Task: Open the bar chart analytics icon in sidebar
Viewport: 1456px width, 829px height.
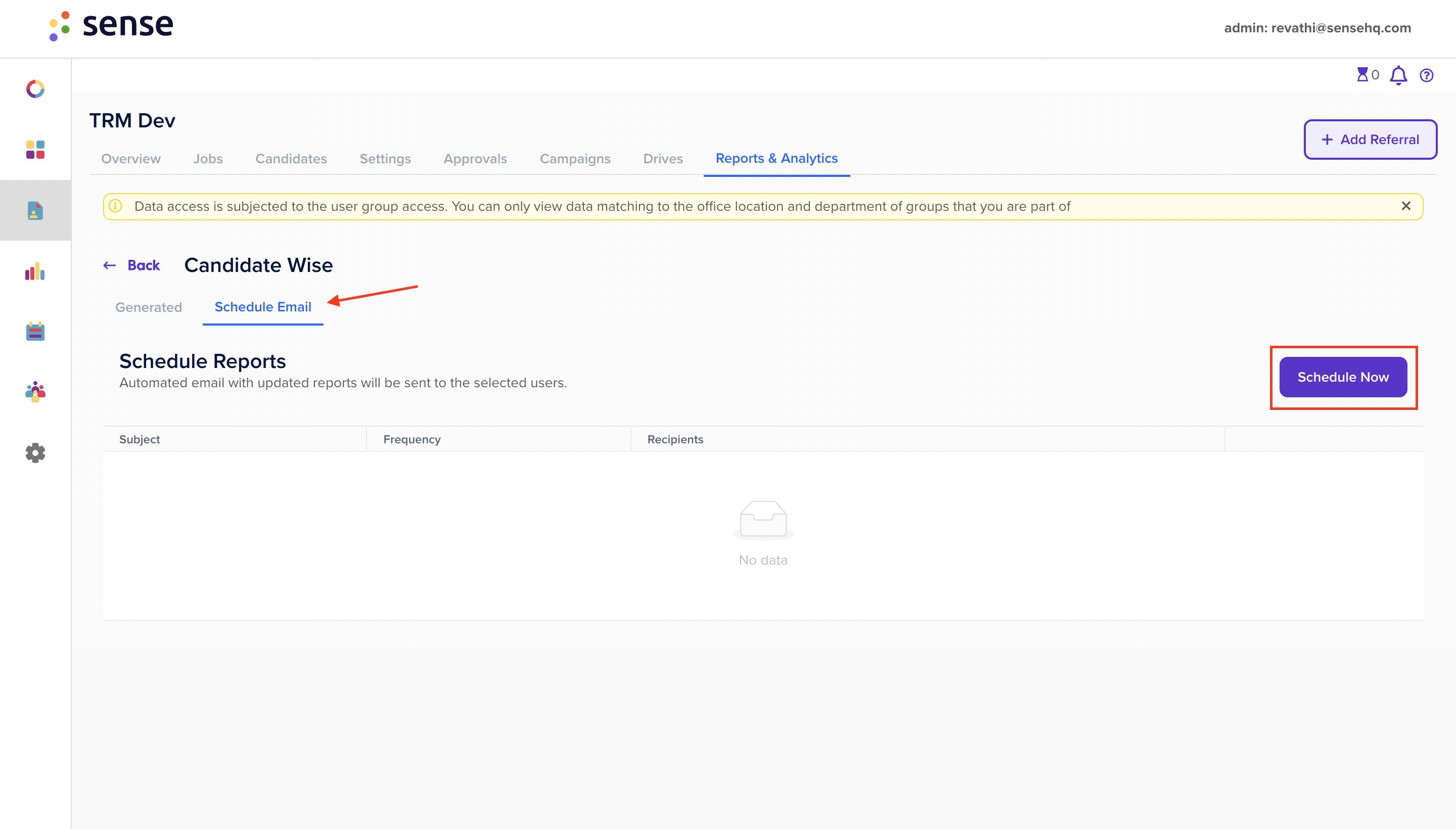Action: (35, 271)
